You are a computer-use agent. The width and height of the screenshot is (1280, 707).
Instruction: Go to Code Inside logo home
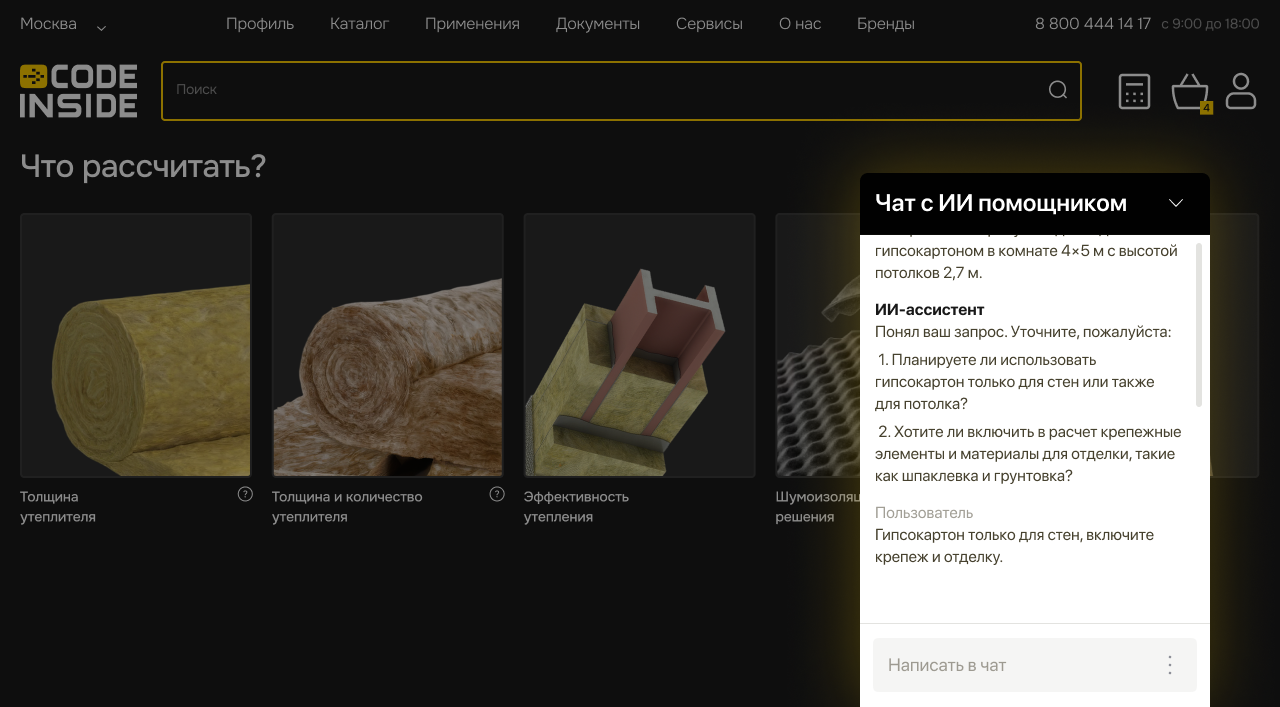(78, 91)
